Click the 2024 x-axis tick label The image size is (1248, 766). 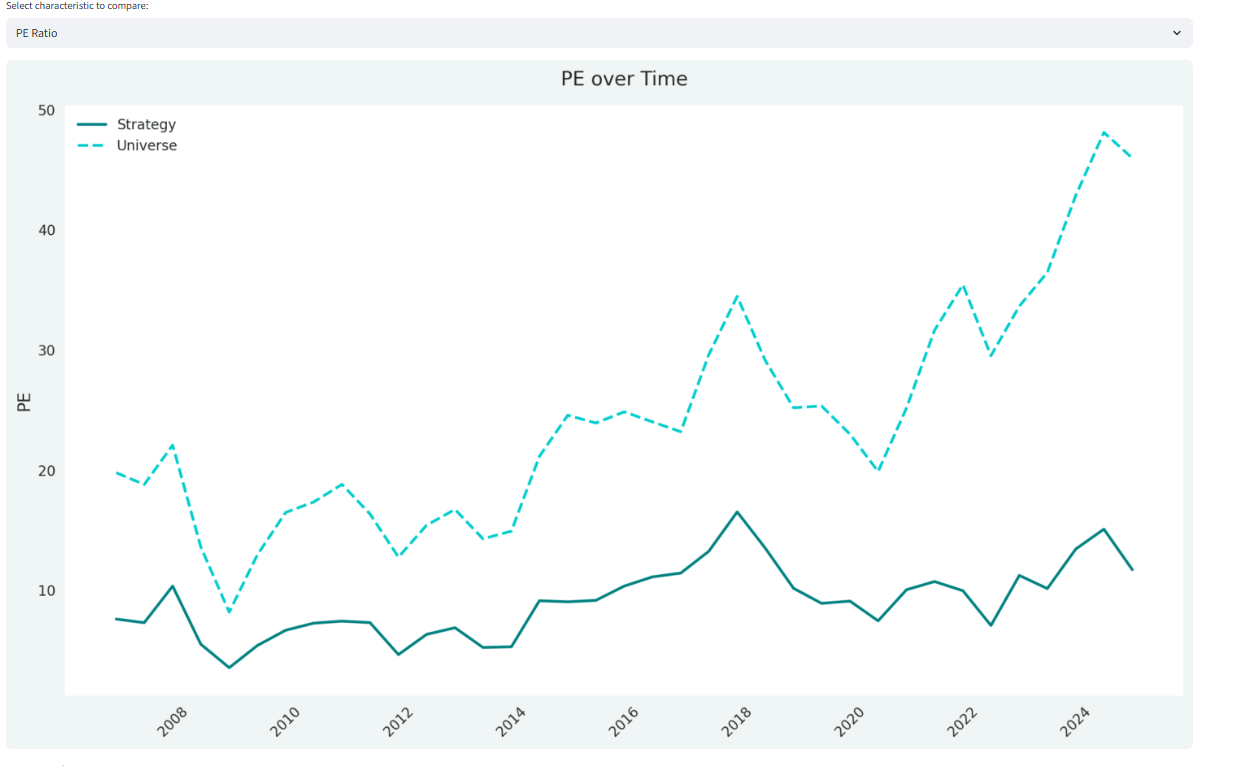click(1076, 718)
